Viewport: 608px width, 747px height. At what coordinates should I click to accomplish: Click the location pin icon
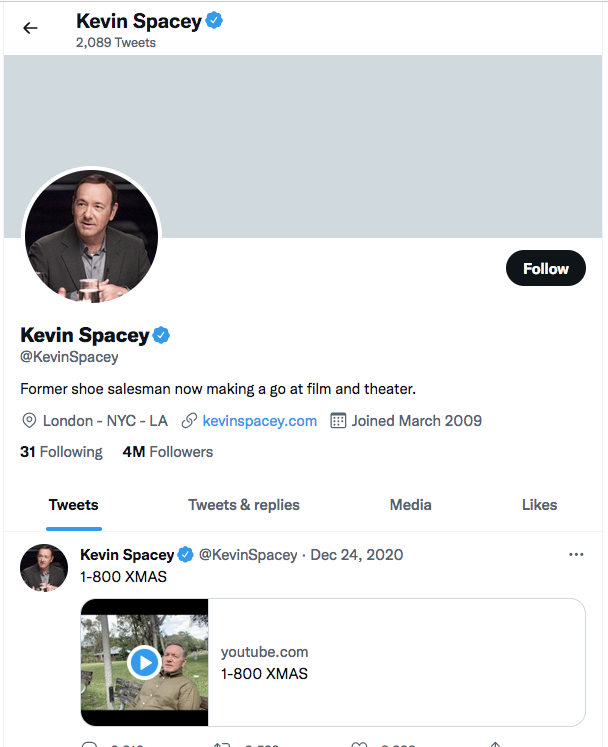[x=29, y=421]
